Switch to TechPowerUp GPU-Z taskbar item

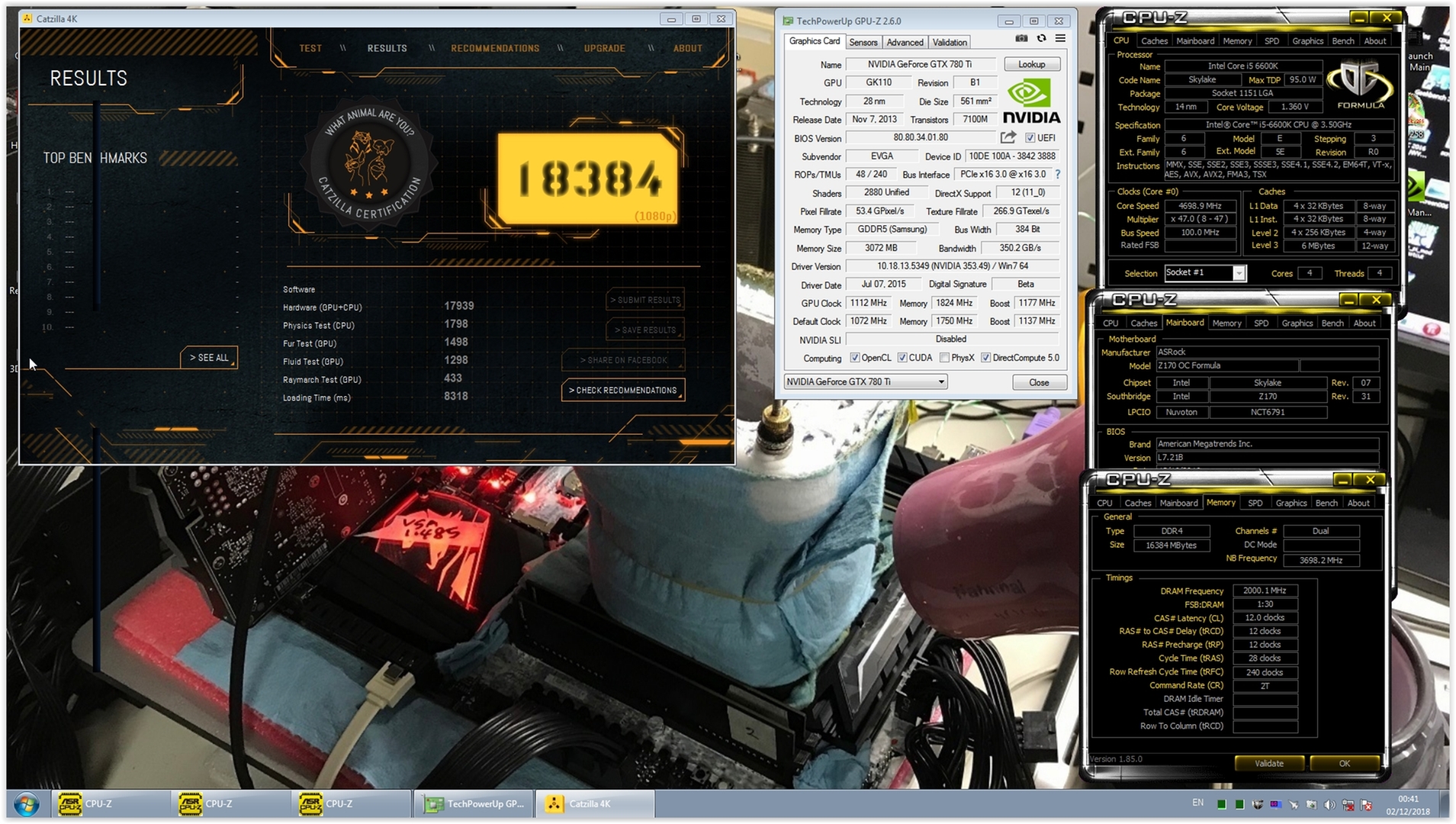(x=474, y=804)
